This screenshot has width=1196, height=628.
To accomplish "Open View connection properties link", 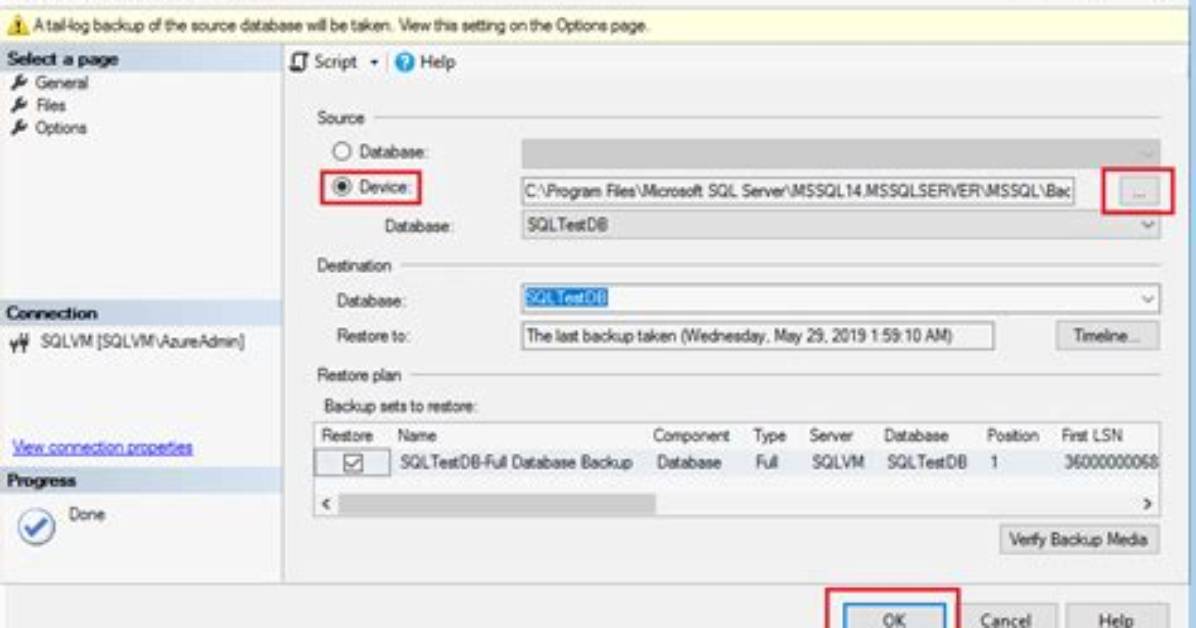I will [x=102, y=447].
